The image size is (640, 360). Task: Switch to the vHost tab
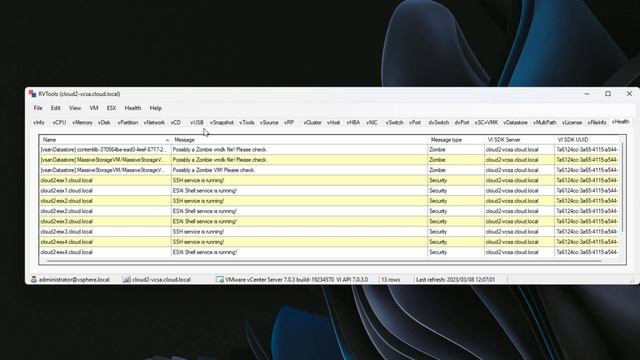pos(333,122)
